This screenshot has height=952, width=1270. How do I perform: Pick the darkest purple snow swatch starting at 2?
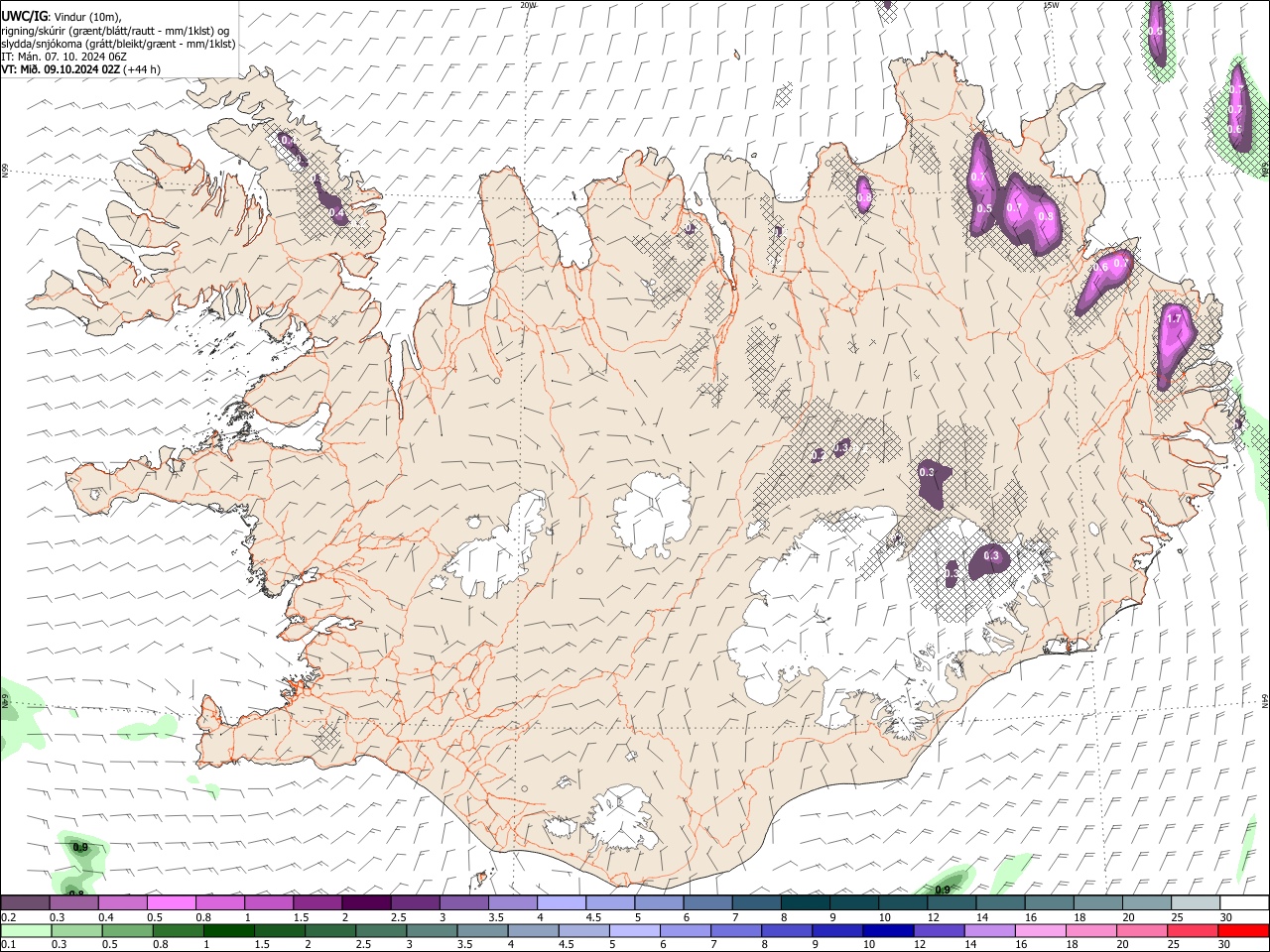tap(366, 902)
